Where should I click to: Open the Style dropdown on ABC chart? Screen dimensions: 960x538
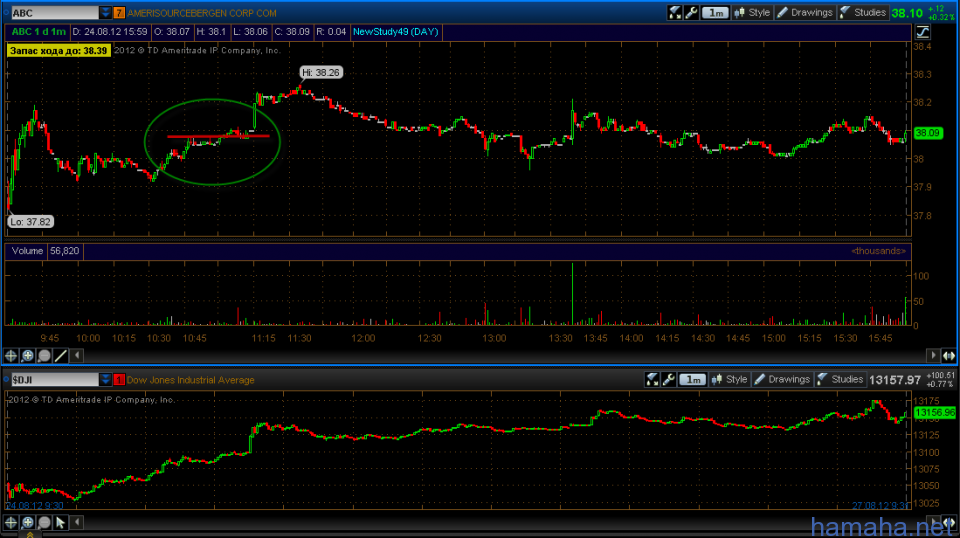point(753,12)
